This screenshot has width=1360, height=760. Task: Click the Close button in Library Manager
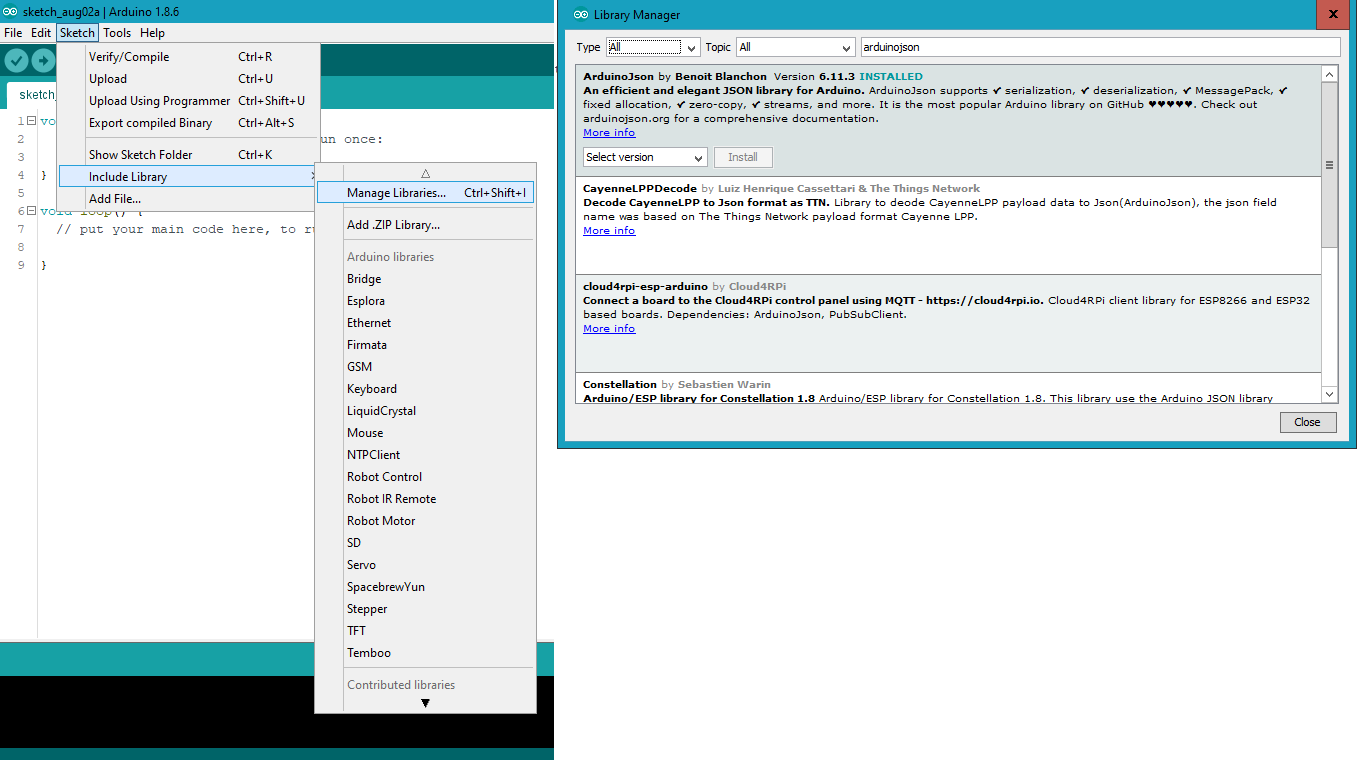click(x=1307, y=422)
